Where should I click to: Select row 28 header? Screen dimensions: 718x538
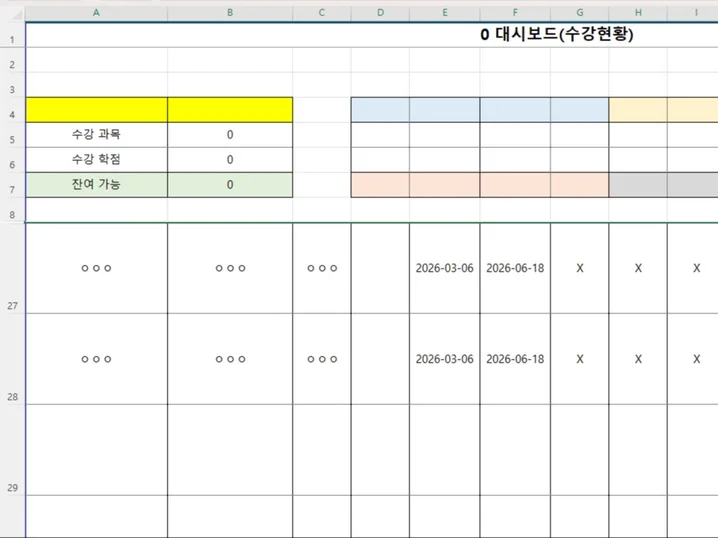pos(12,359)
